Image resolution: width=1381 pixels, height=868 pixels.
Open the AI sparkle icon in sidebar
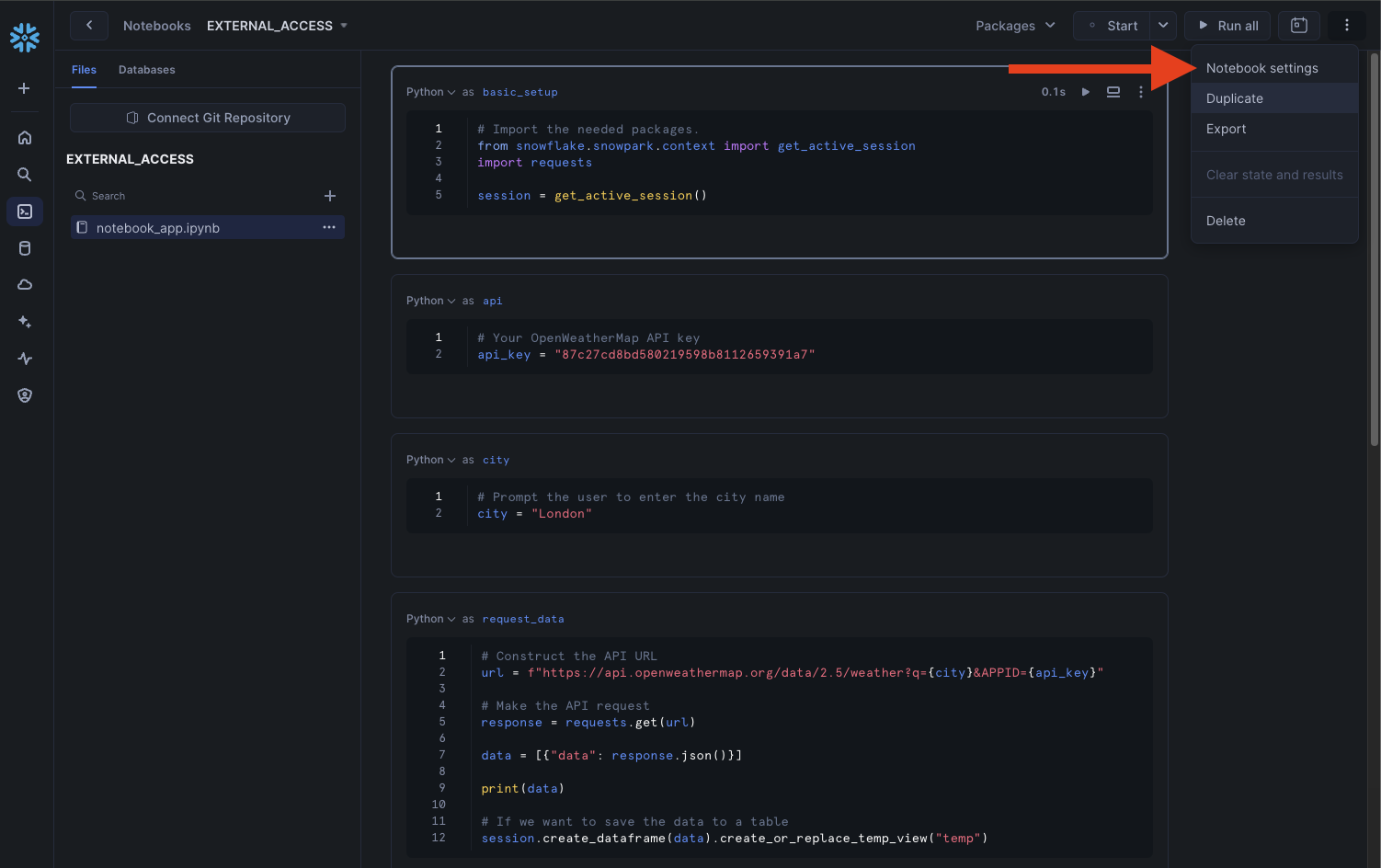(x=25, y=322)
